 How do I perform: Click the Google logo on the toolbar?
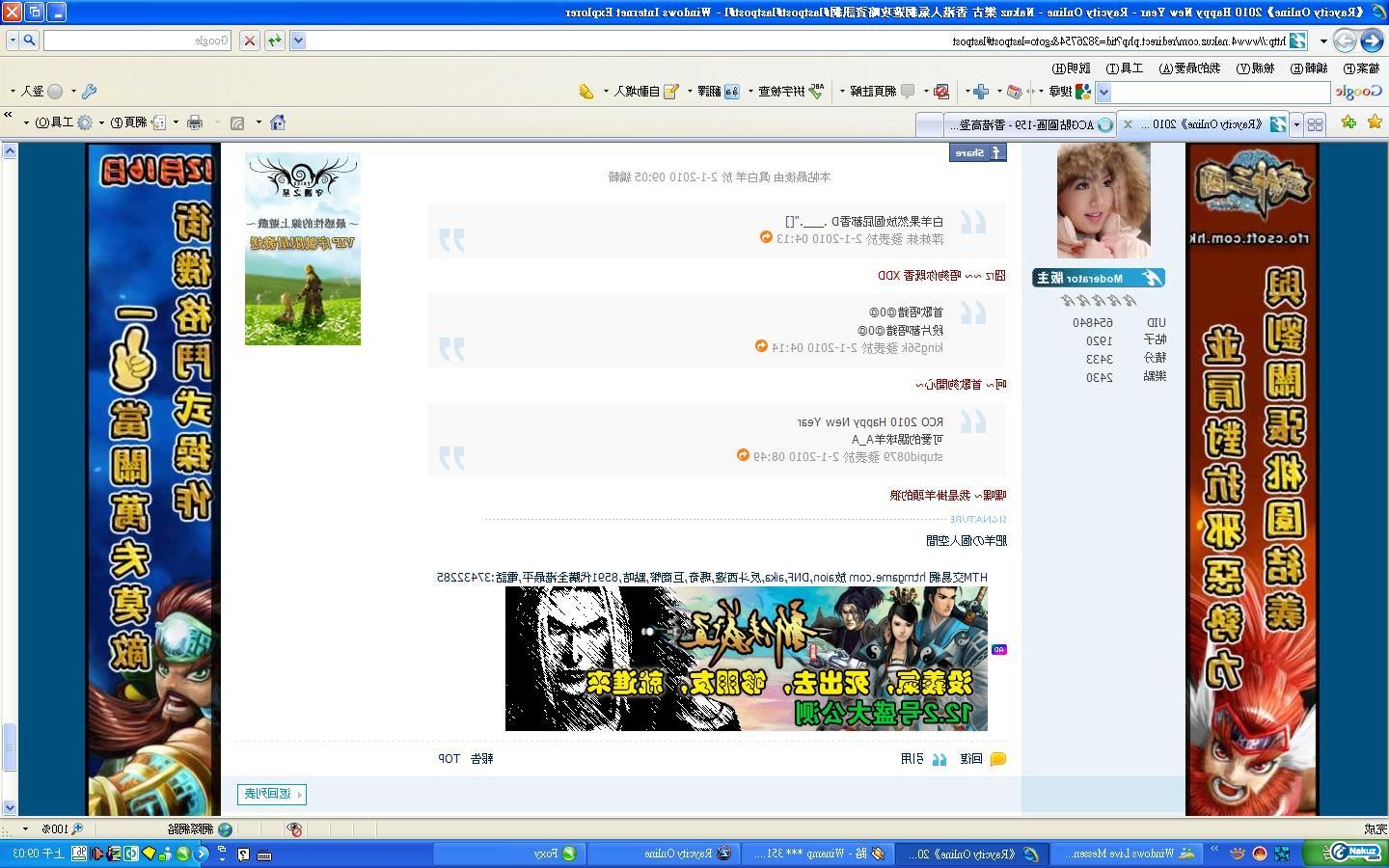(1360, 92)
